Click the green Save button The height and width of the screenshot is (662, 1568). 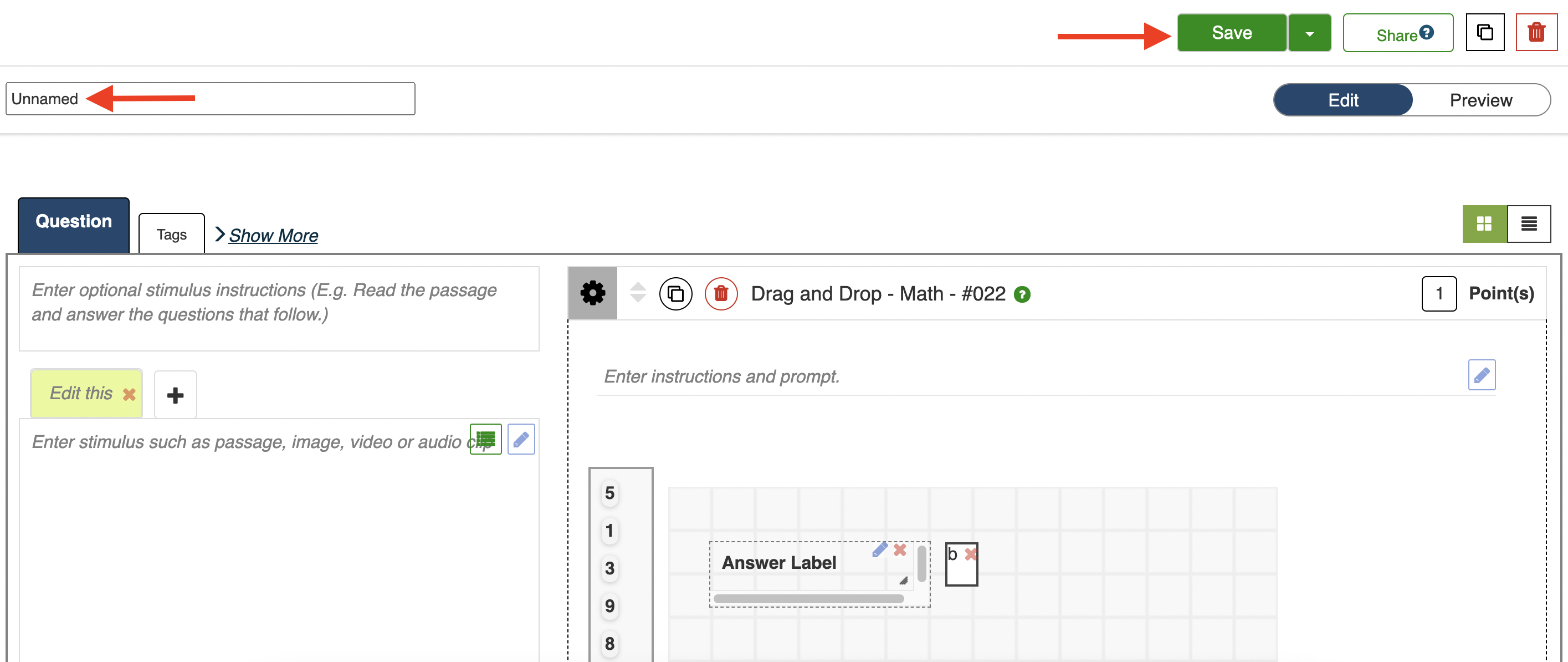click(x=1231, y=33)
